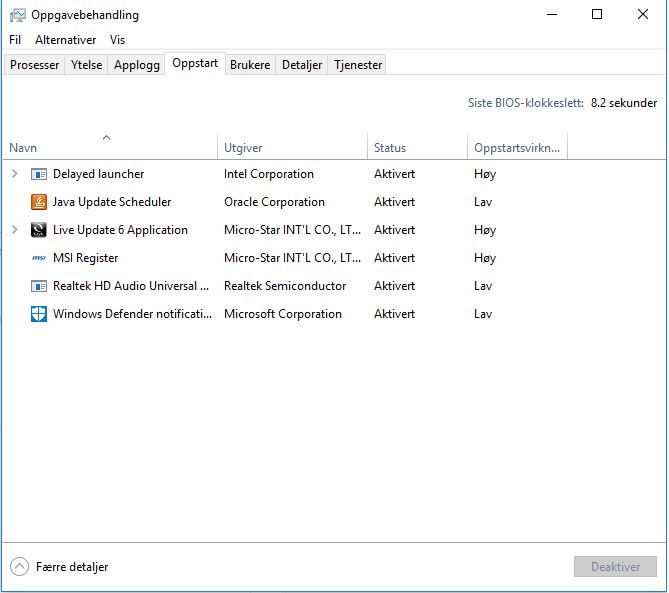Click the Oracle Corporation publisher cell
Viewport: 669px width, 593px height.
(x=274, y=202)
